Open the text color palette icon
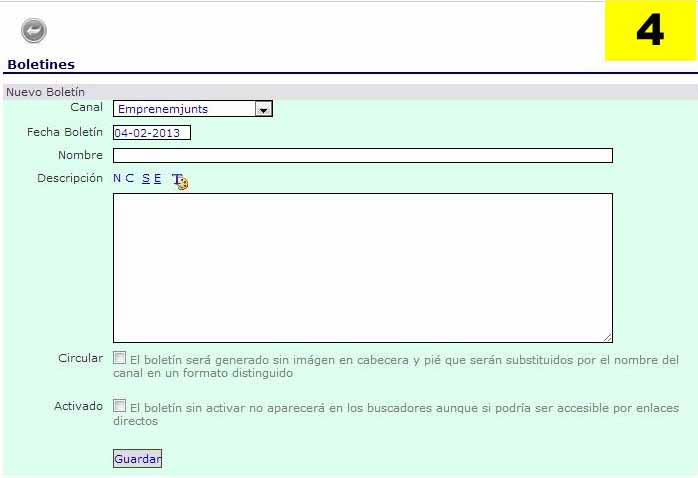 coord(179,181)
